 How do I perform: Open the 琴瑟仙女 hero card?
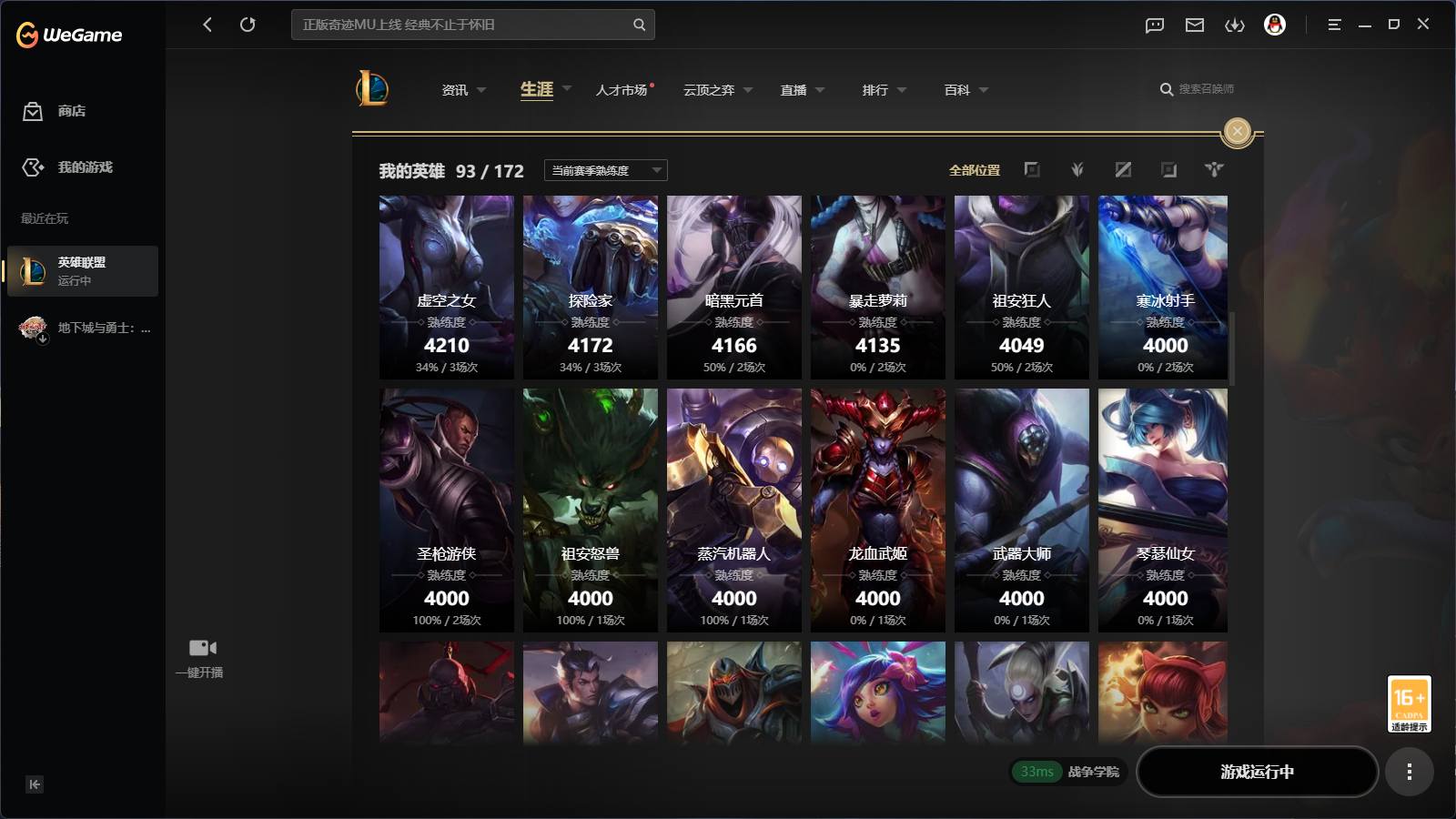click(x=1163, y=511)
